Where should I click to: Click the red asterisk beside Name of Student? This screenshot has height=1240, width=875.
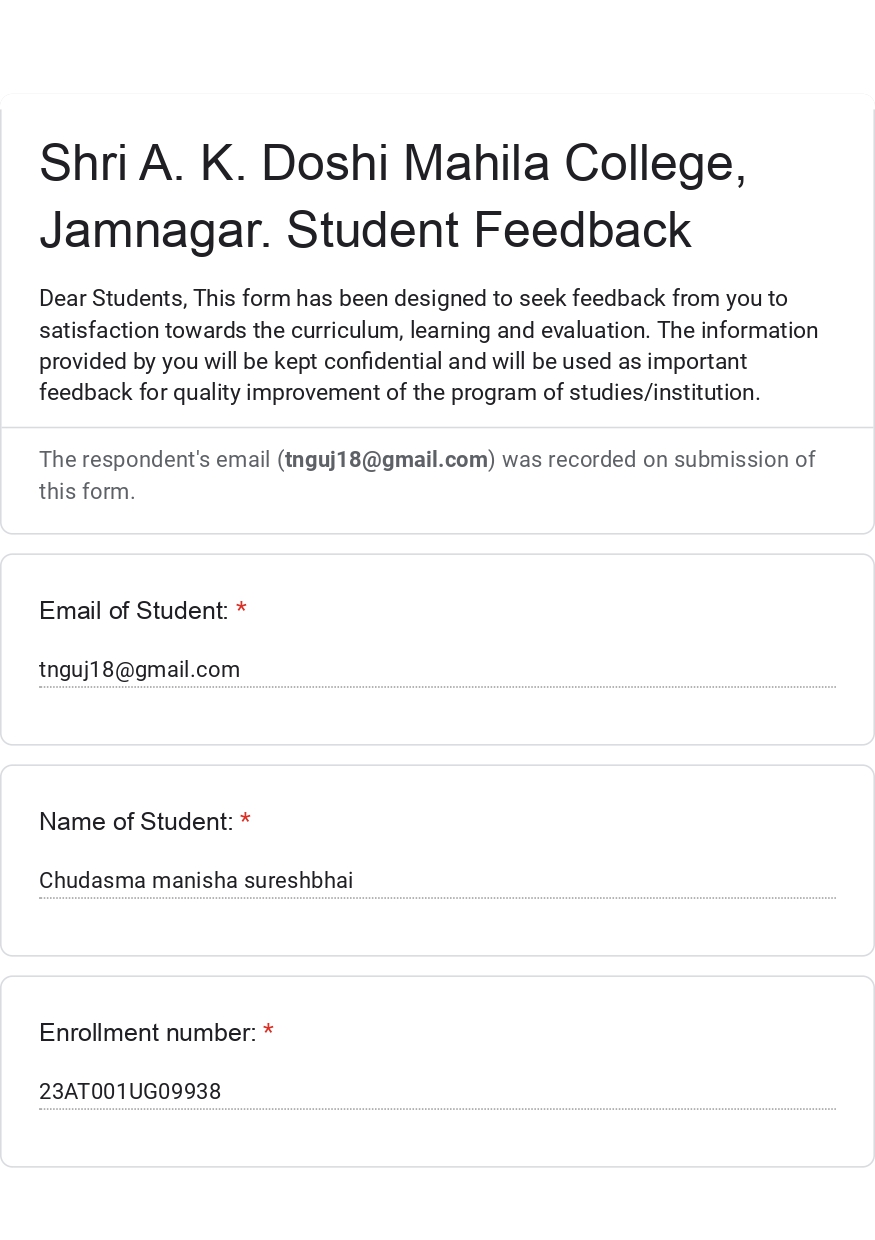[x=245, y=821]
